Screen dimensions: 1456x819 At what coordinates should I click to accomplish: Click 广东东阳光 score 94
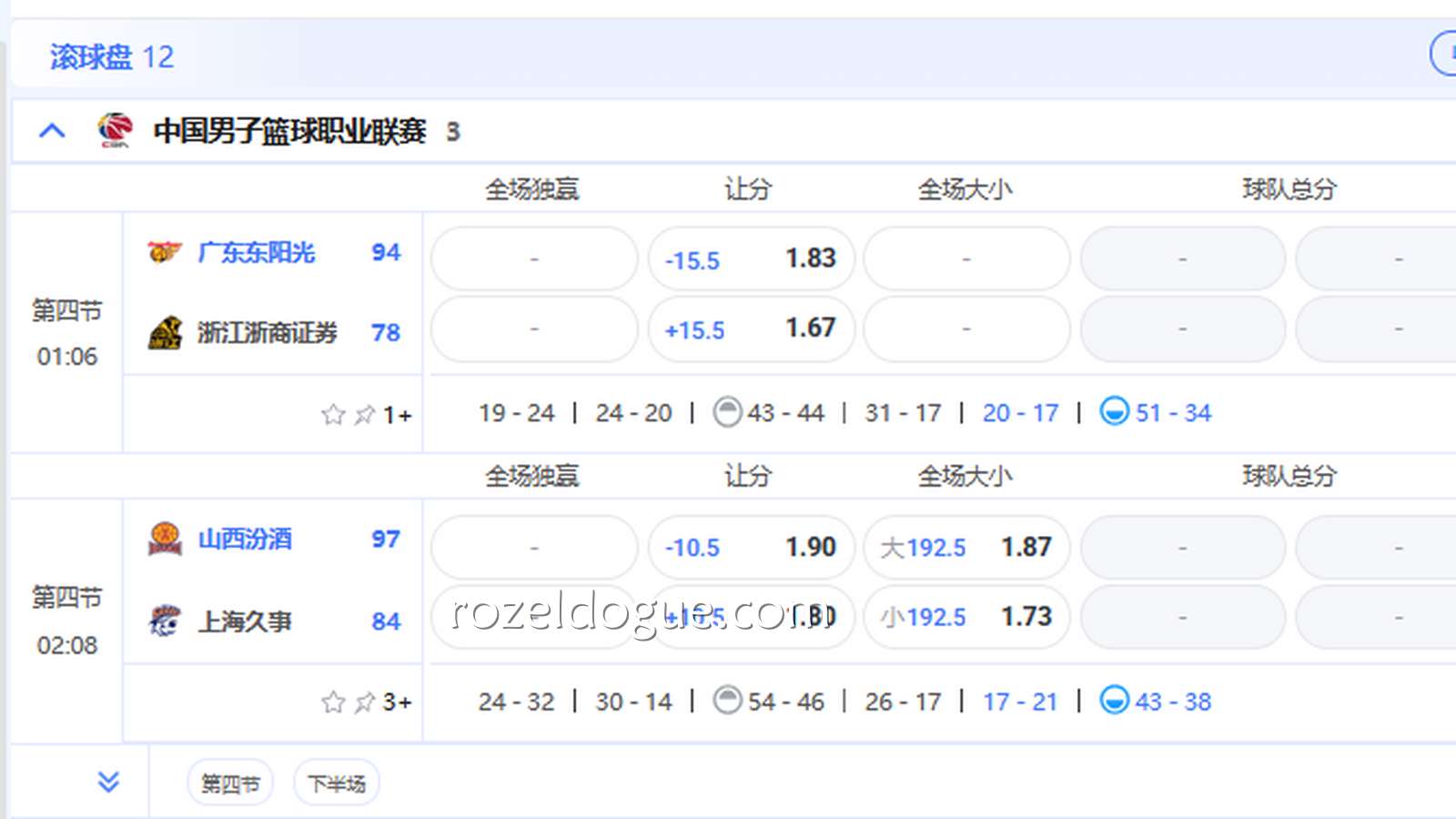[x=386, y=252]
